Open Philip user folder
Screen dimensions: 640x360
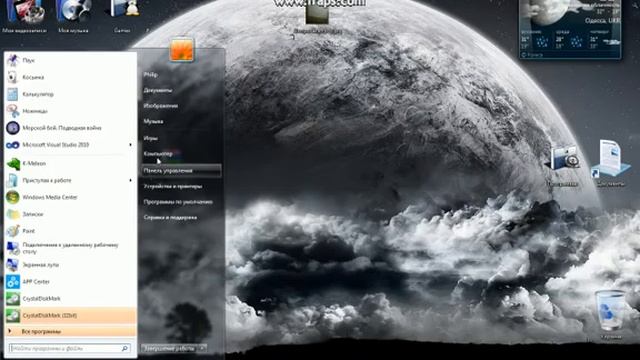[x=151, y=75]
